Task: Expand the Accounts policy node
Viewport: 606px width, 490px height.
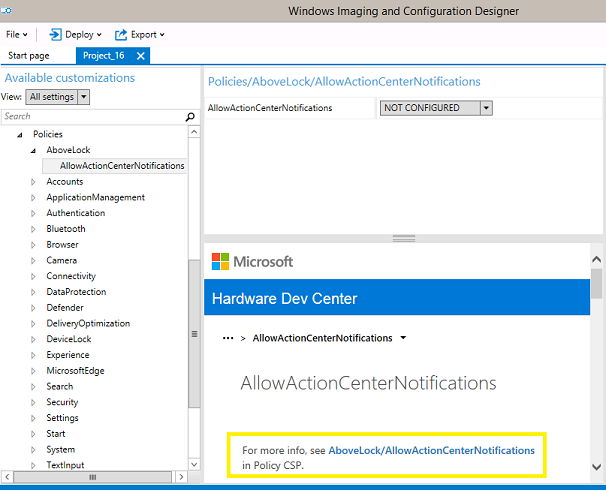Action: click(33, 182)
